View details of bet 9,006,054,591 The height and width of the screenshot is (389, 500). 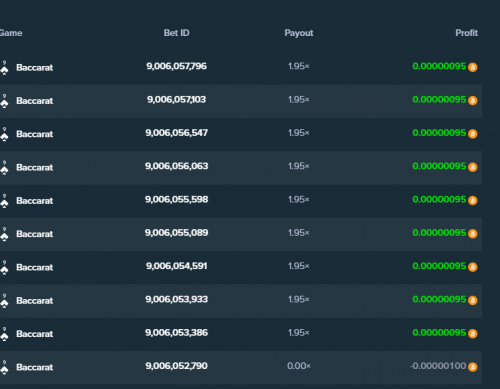click(176, 266)
